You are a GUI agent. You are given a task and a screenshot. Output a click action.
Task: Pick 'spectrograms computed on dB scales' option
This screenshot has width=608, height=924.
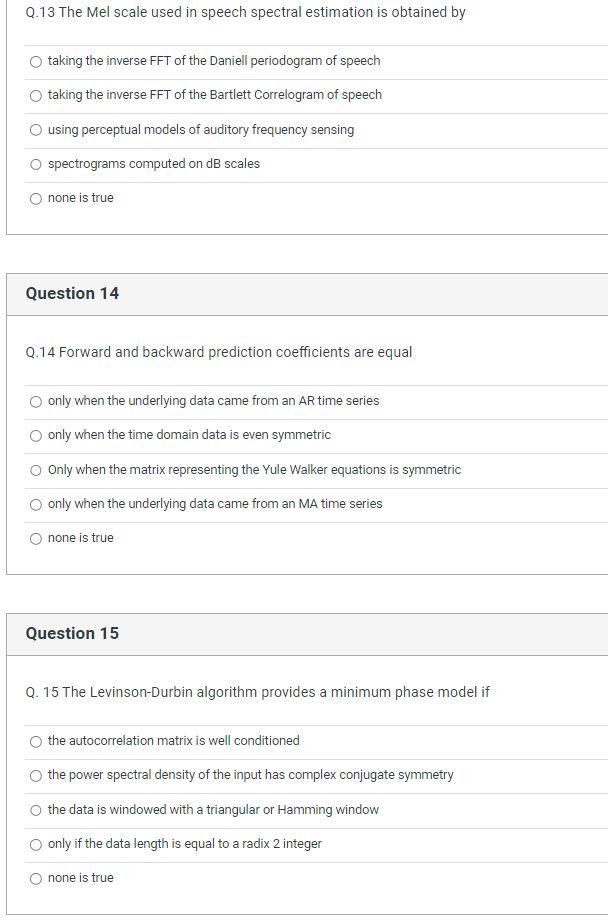click(x=37, y=163)
